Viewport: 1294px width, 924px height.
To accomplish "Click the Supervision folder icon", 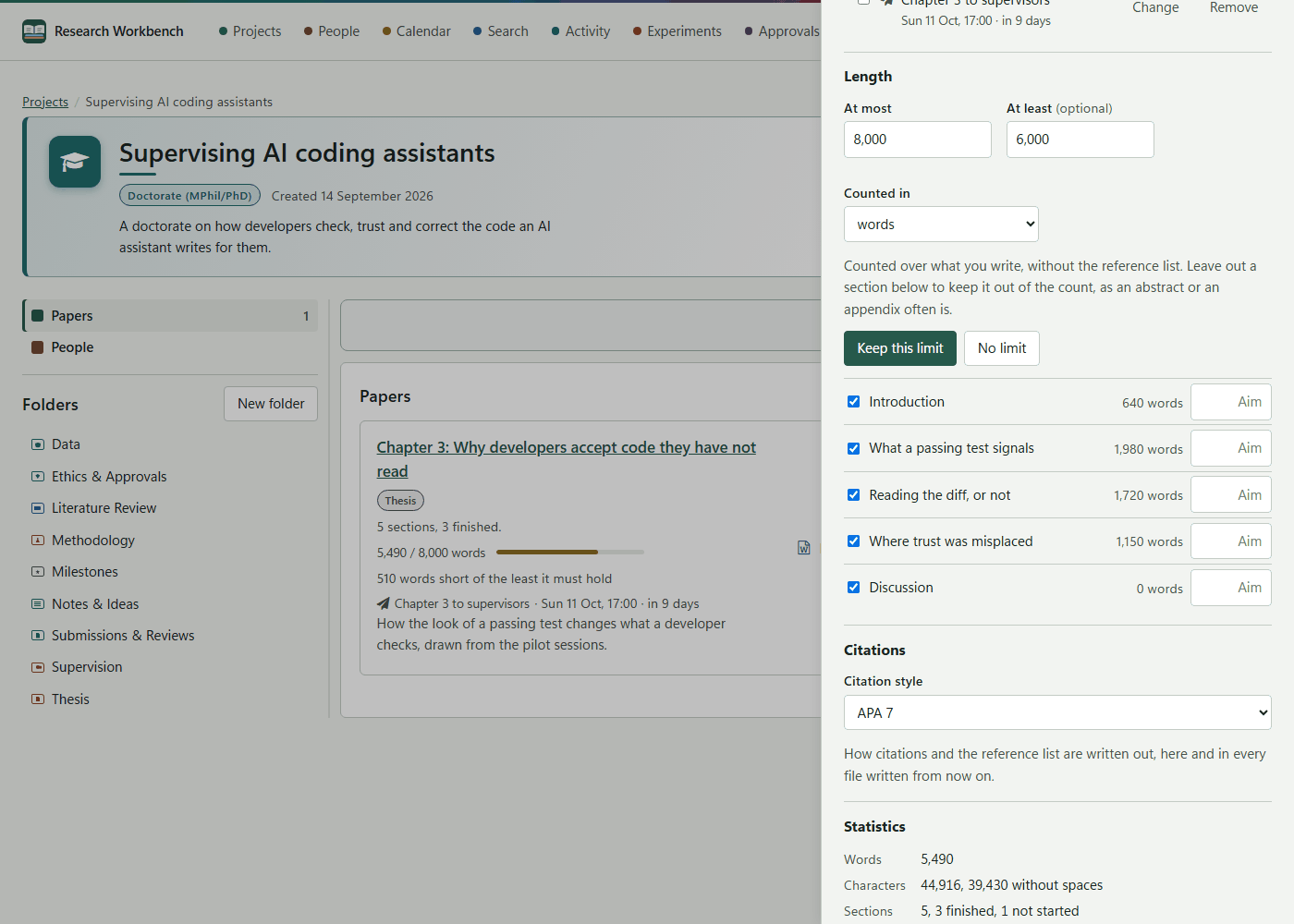I will pyautogui.click(x=38, y=667).
